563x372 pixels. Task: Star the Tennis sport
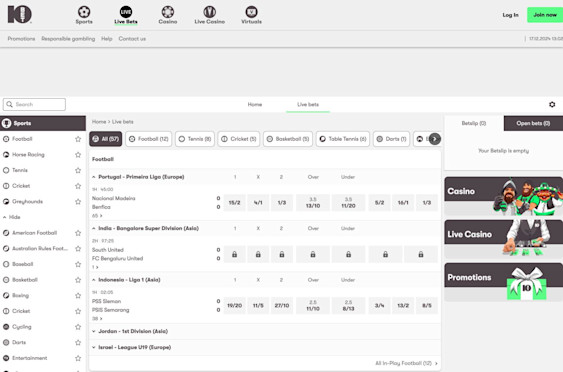(78, 170)
